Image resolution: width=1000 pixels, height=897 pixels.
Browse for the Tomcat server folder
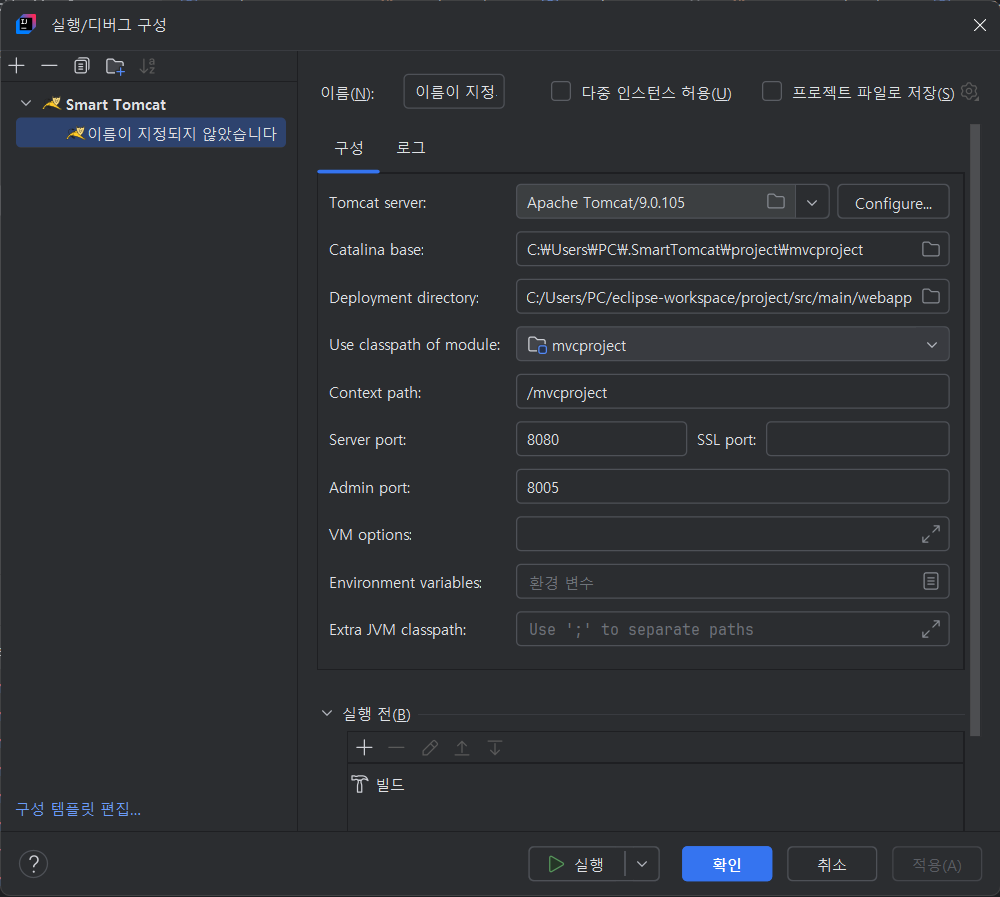click(776, 202)
